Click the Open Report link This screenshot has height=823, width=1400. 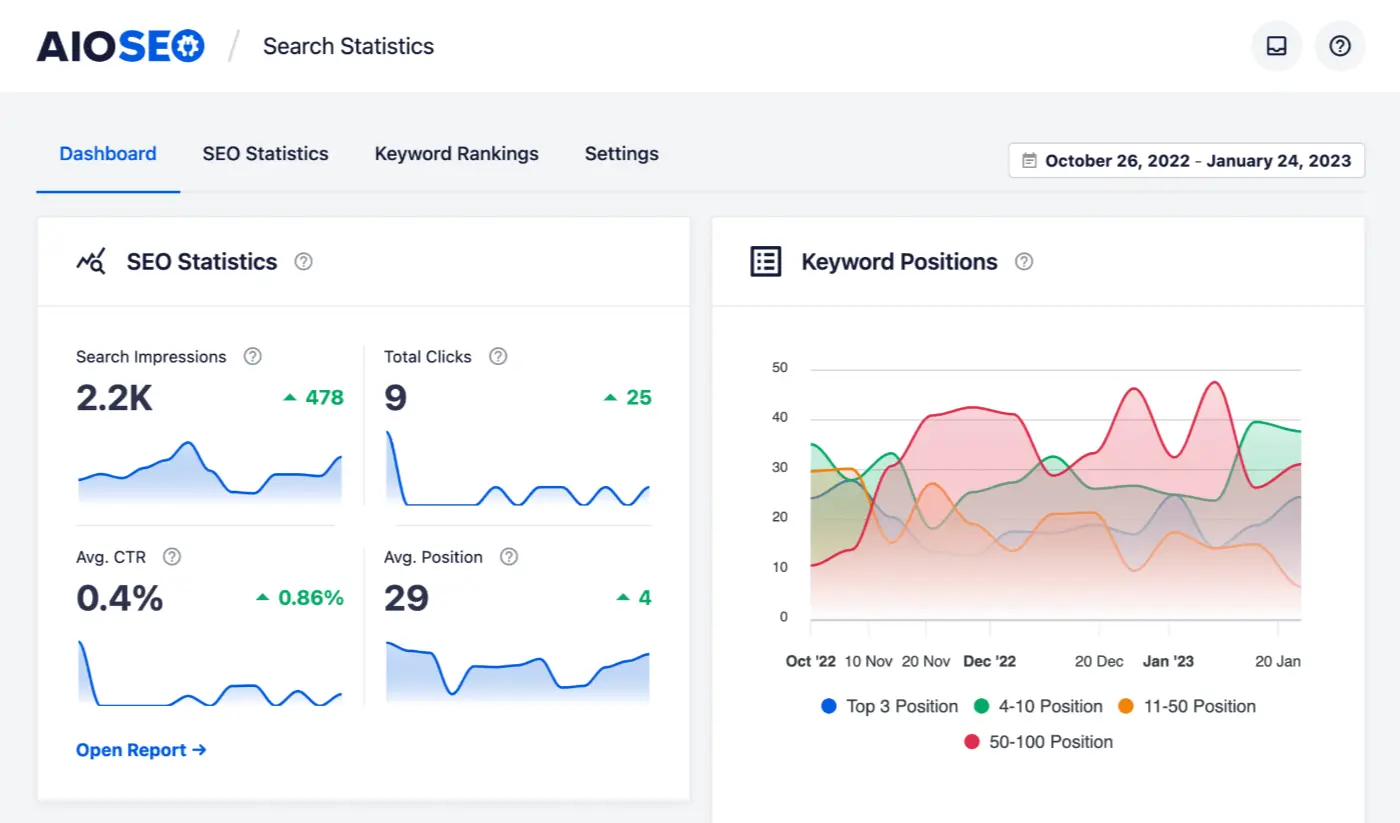(141, 750)
